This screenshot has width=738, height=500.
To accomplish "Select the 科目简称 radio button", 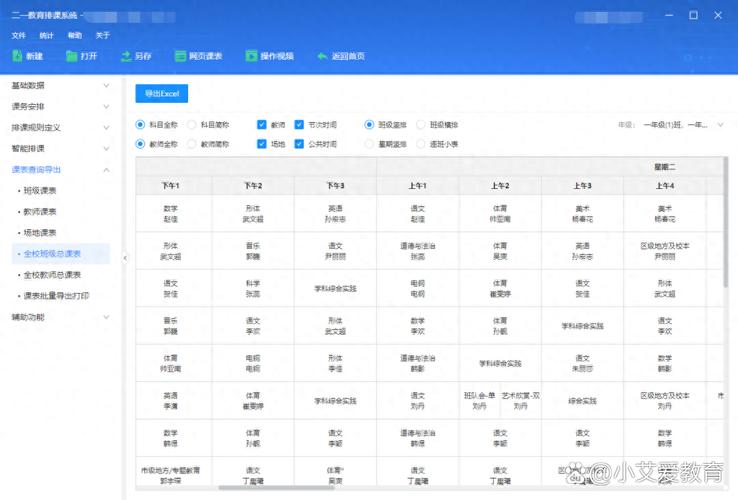I will click(x=193, y=125).
